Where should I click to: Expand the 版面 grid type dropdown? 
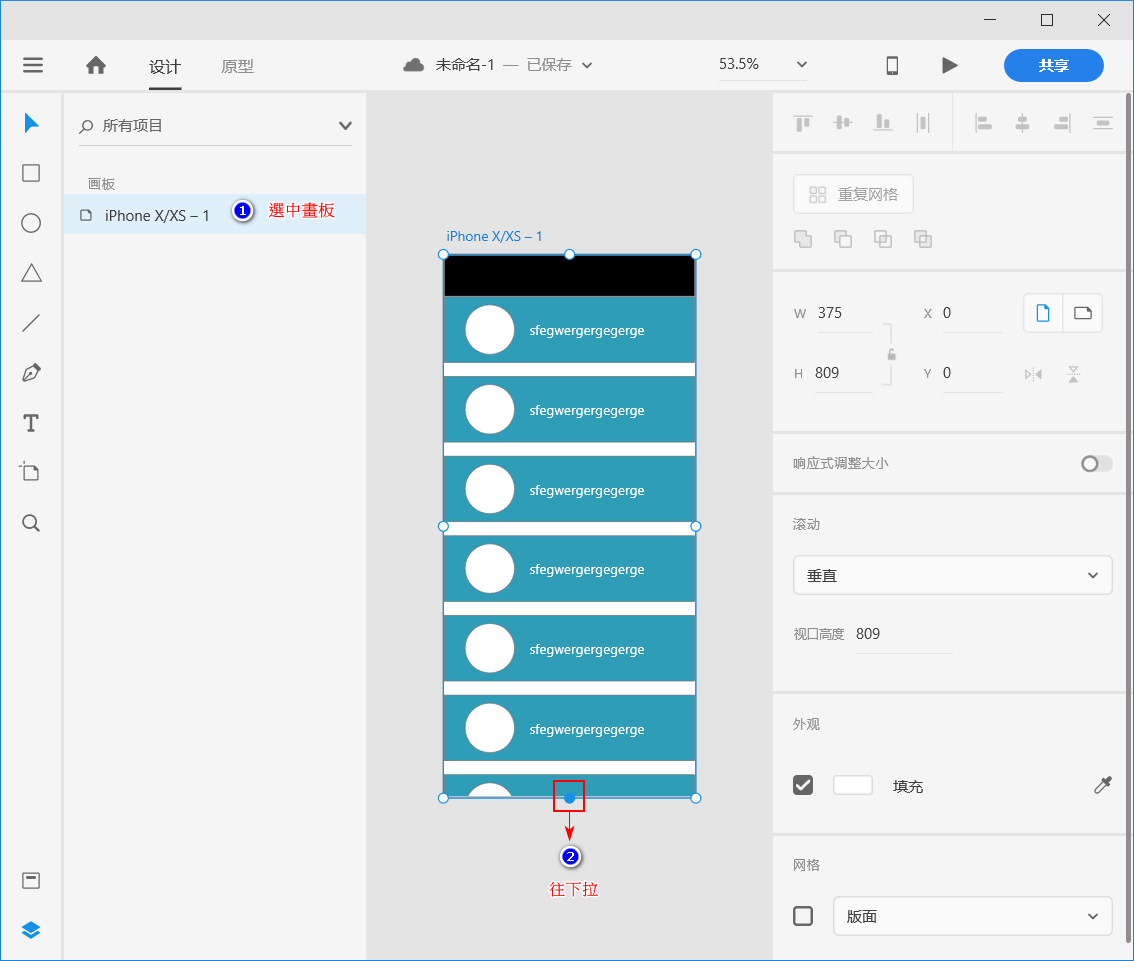pos(972,916)
